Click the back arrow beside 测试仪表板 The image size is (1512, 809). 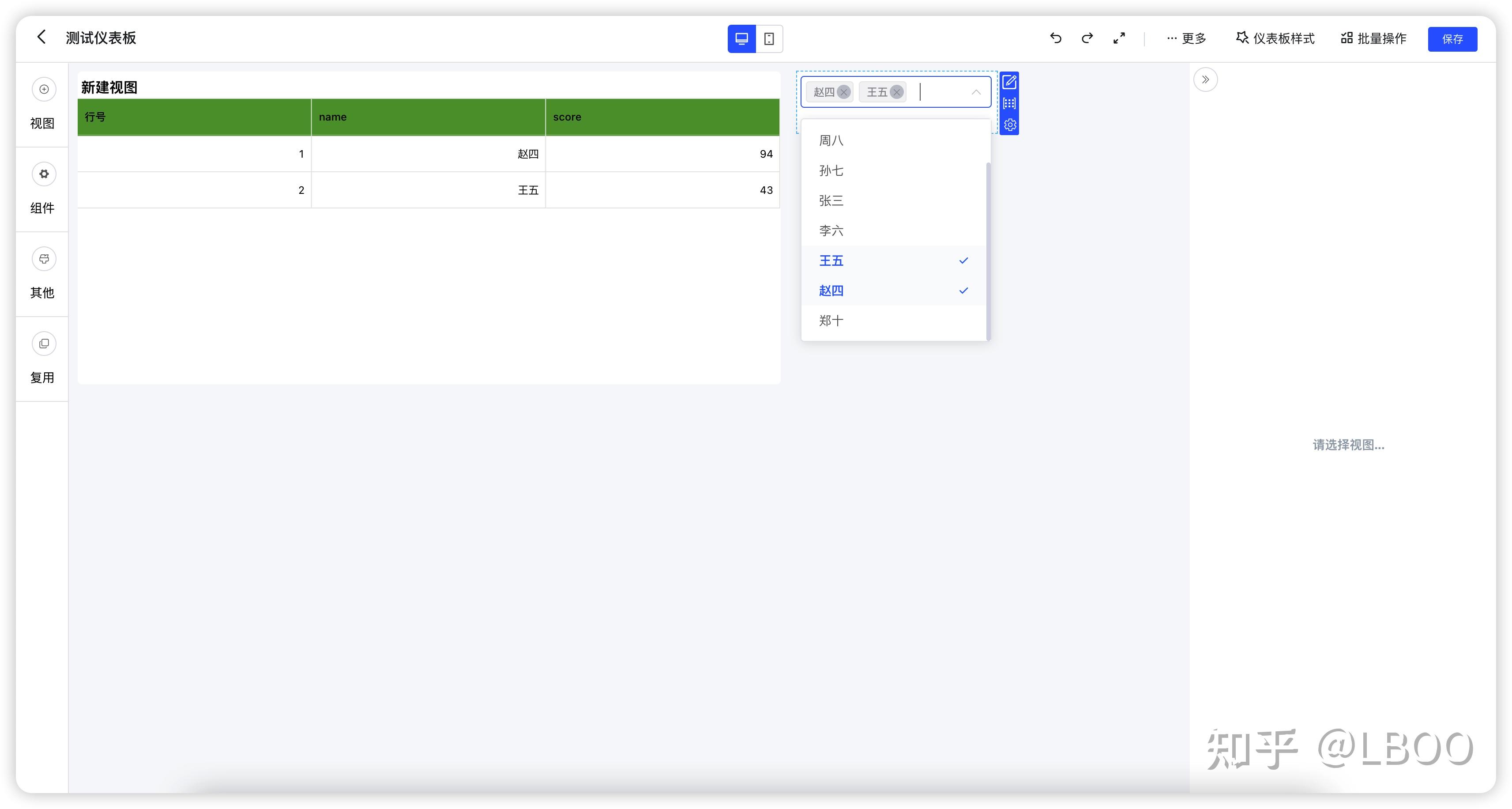41,37
